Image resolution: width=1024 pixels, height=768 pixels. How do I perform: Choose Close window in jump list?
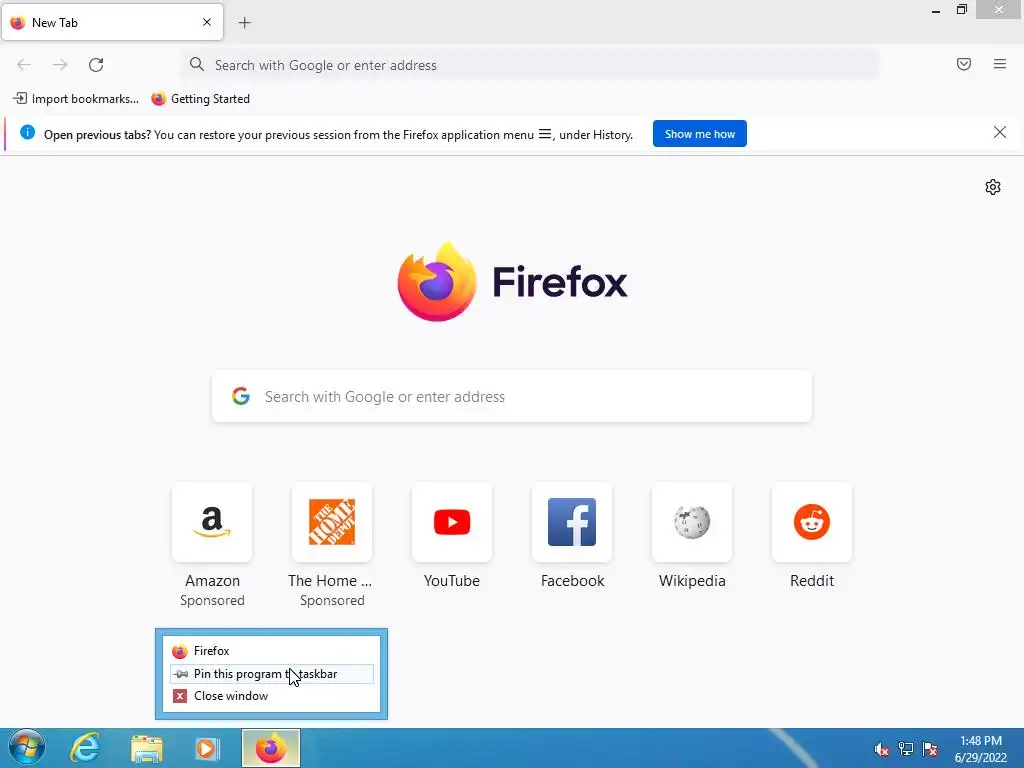271,696
